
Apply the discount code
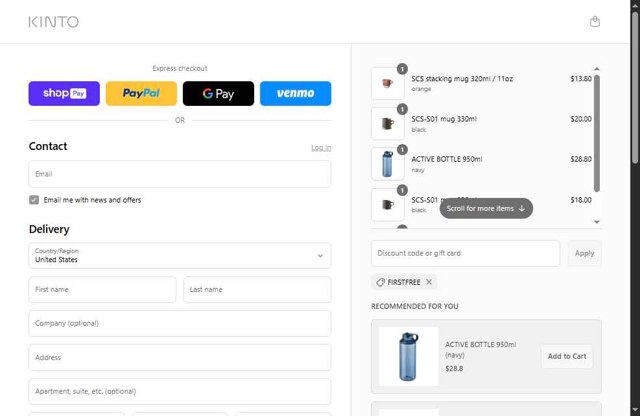(x=584, y=254)
